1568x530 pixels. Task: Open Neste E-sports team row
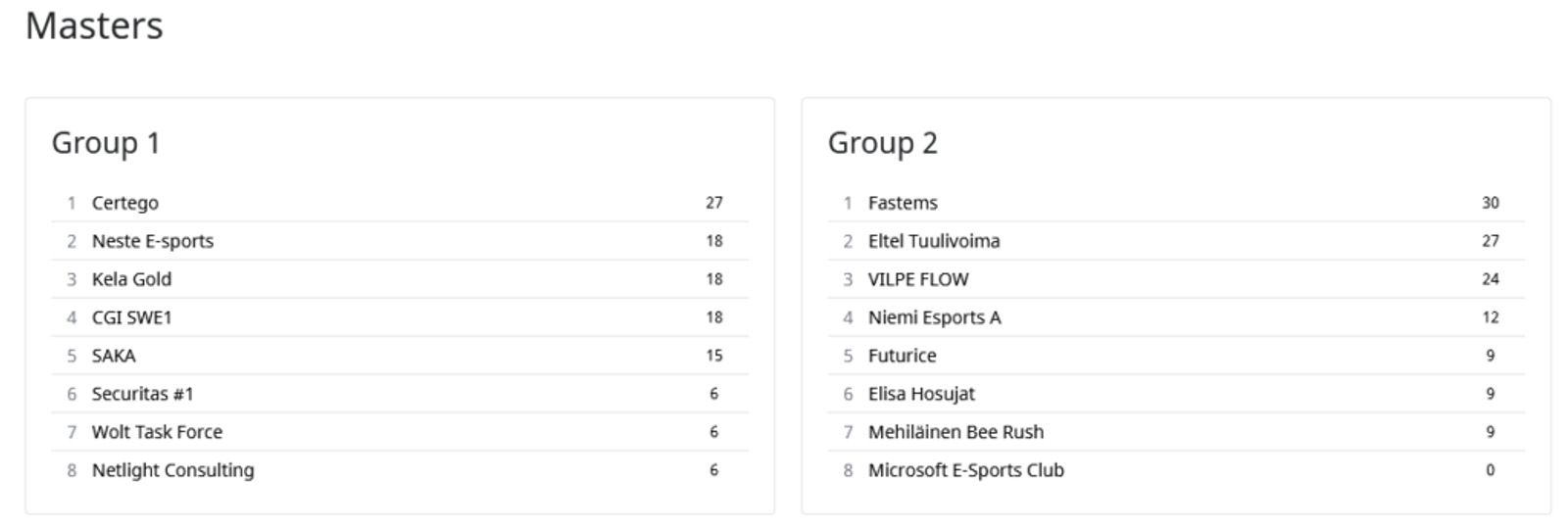point(152,241)
